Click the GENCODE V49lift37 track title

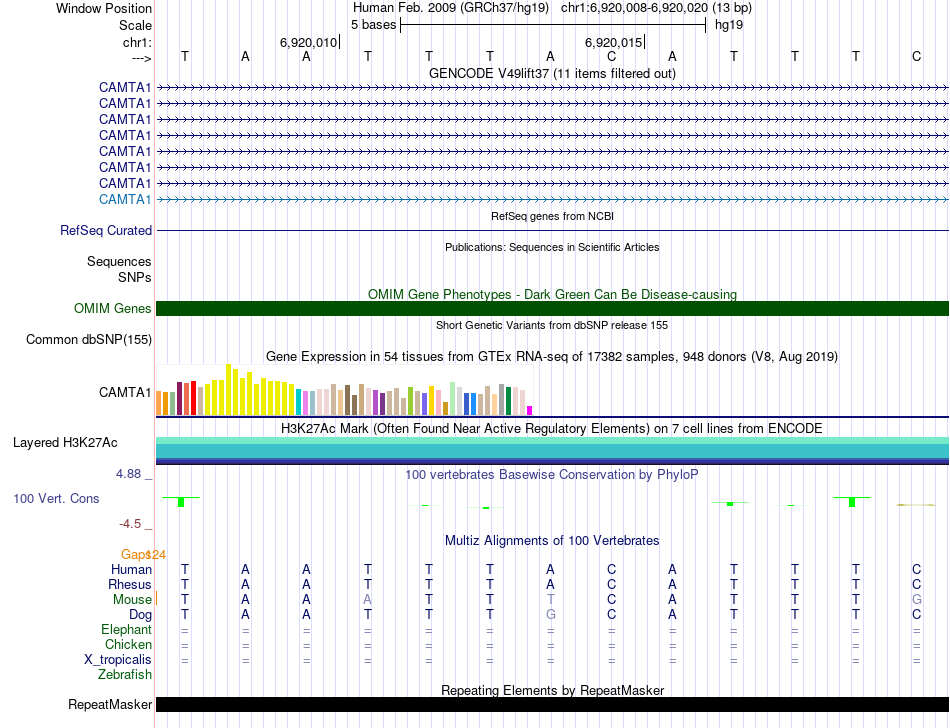point(552,73)
